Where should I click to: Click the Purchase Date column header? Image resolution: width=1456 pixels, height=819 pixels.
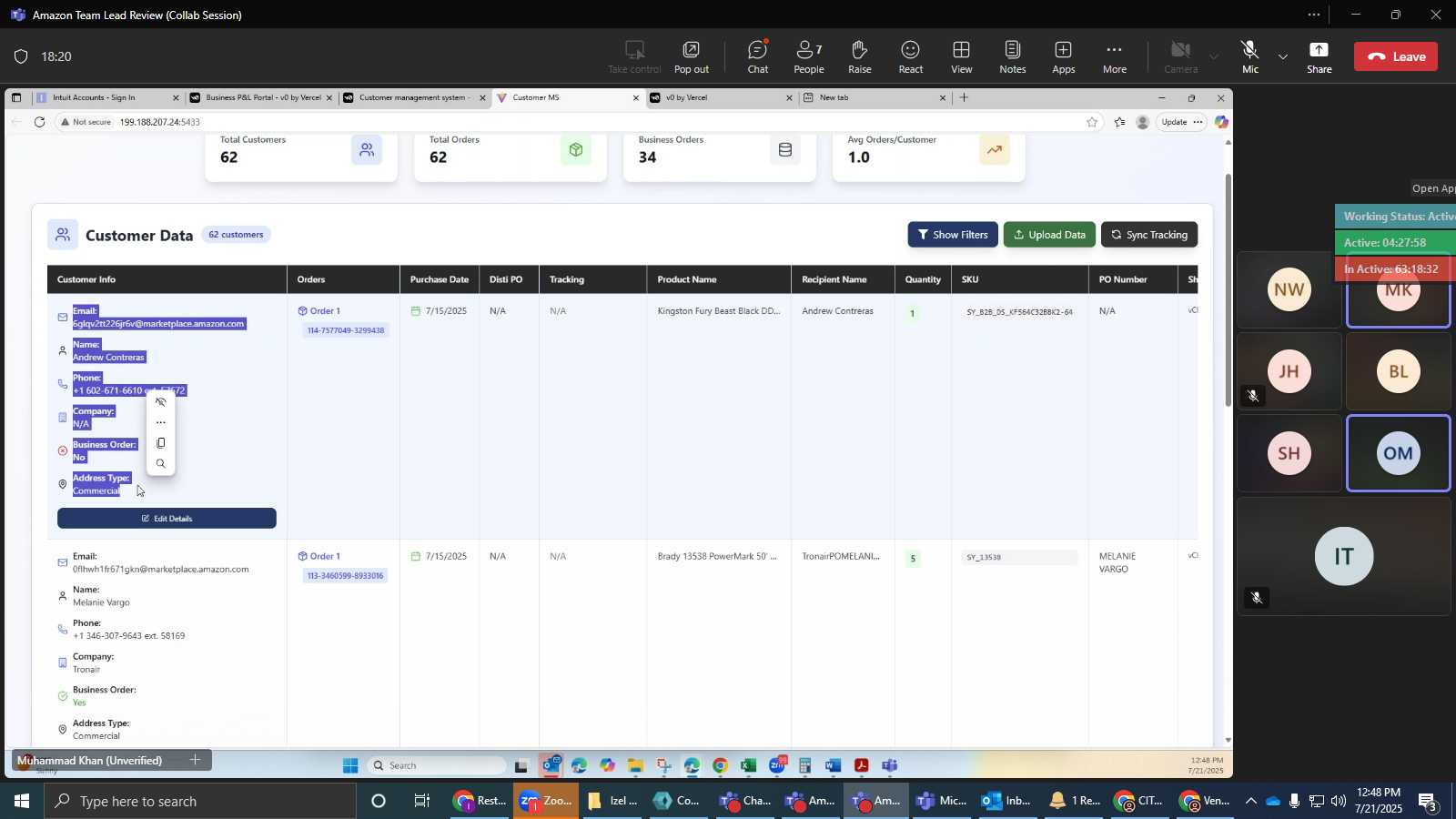click(x=440, y=279)
